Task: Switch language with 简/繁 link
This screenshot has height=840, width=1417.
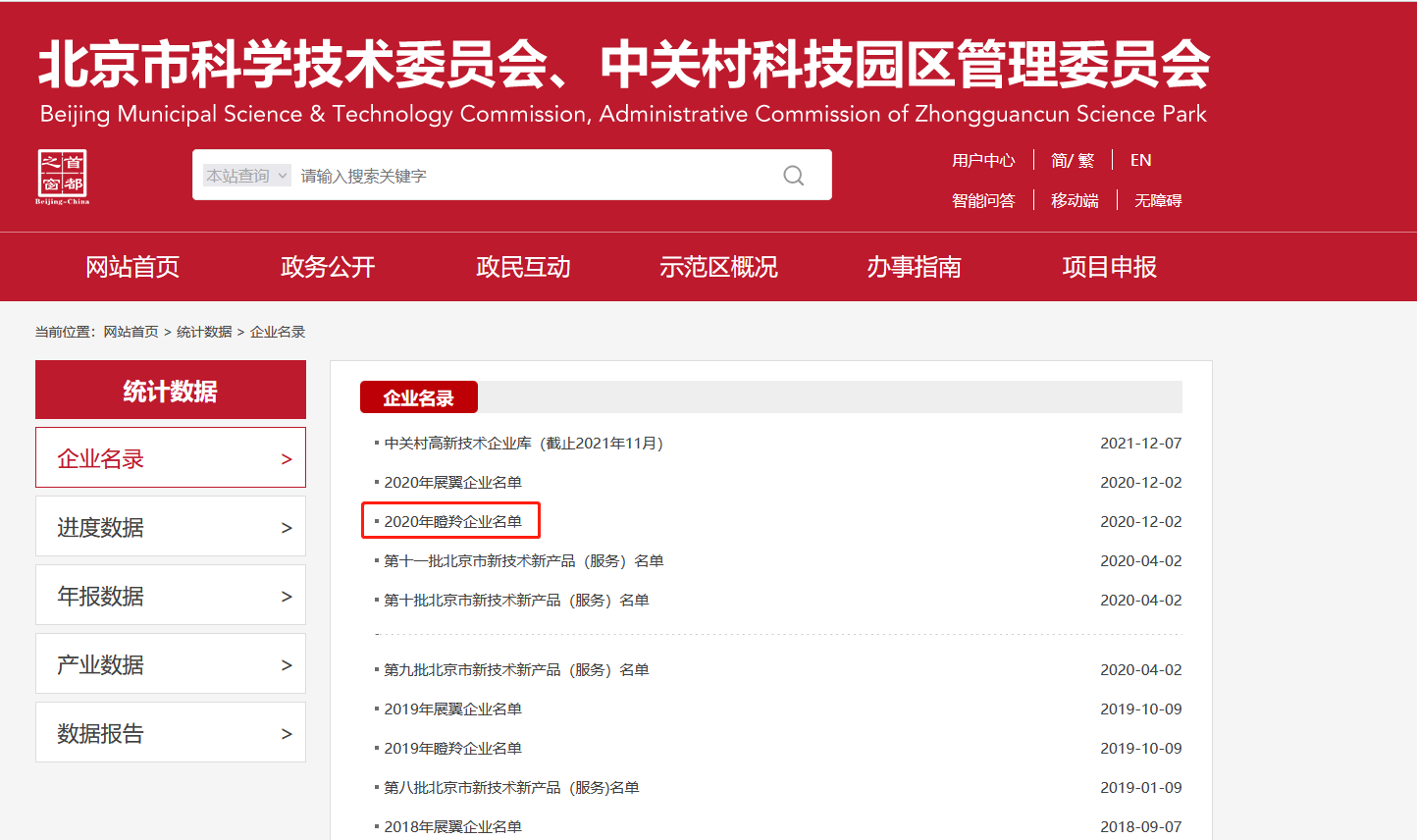Action: 1073,160
